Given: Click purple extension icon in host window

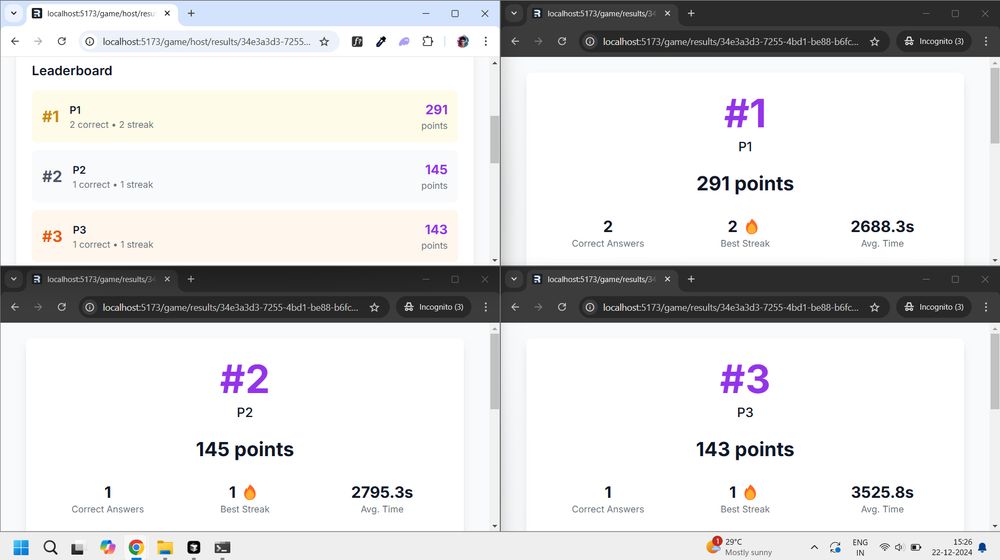Looking at the screenshot, I should [x=404, y=41].
